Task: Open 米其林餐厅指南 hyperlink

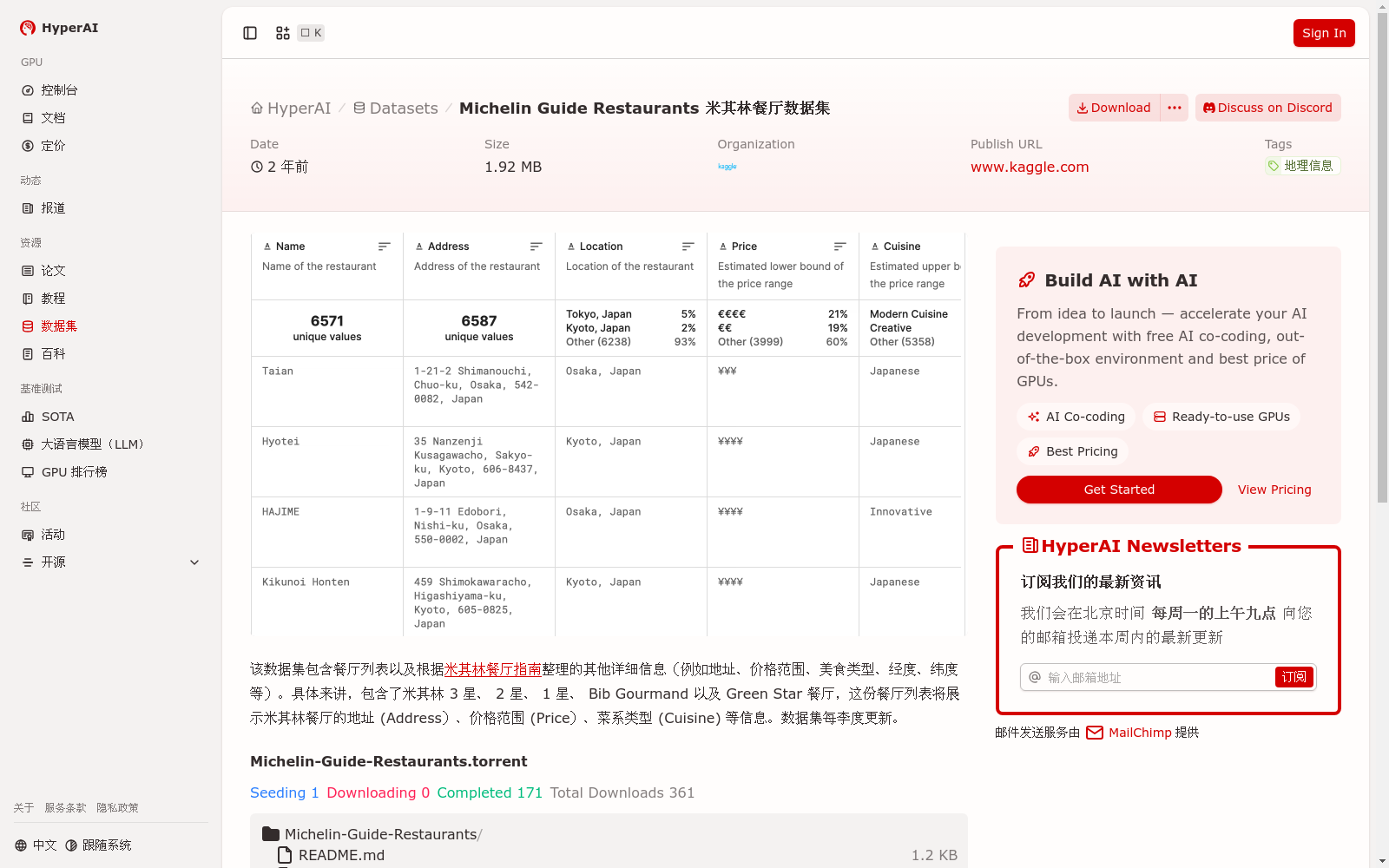Action: coord(493,669)
